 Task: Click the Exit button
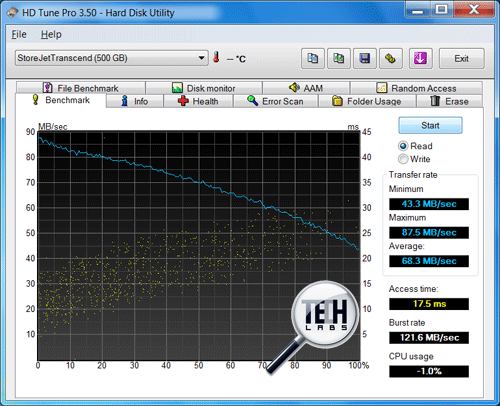click(461, 59)
